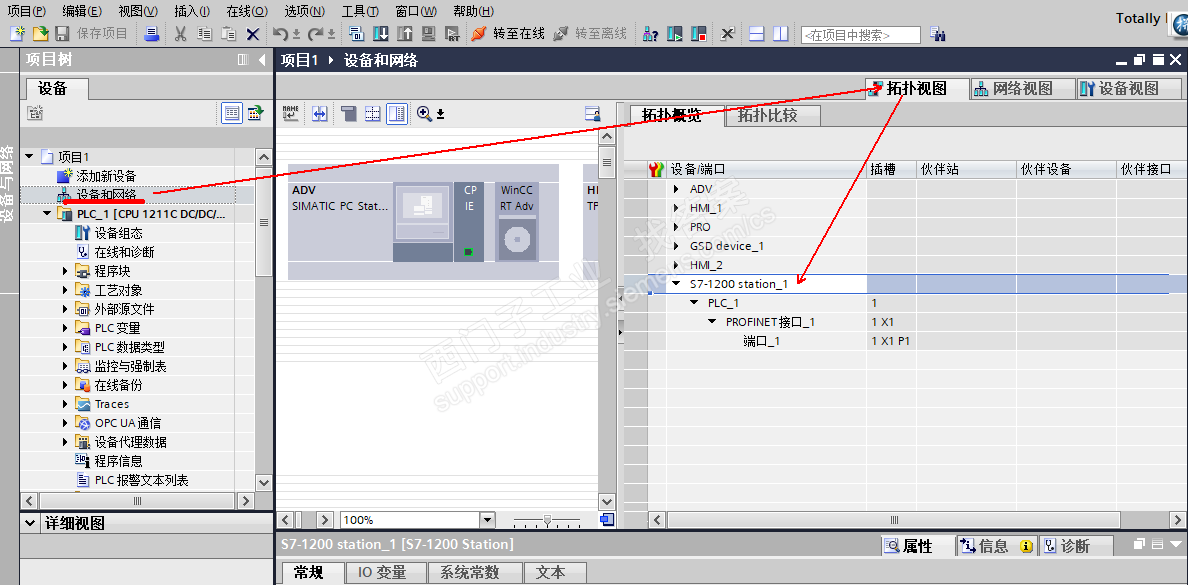Split editor space vertically
Screen dimensions: 1188x585
(x=780, y=34)
